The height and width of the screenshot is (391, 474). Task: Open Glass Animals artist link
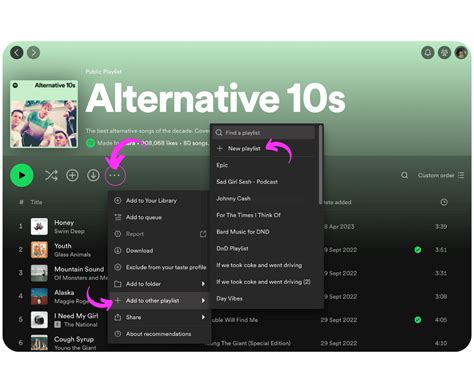pos(72,254)
